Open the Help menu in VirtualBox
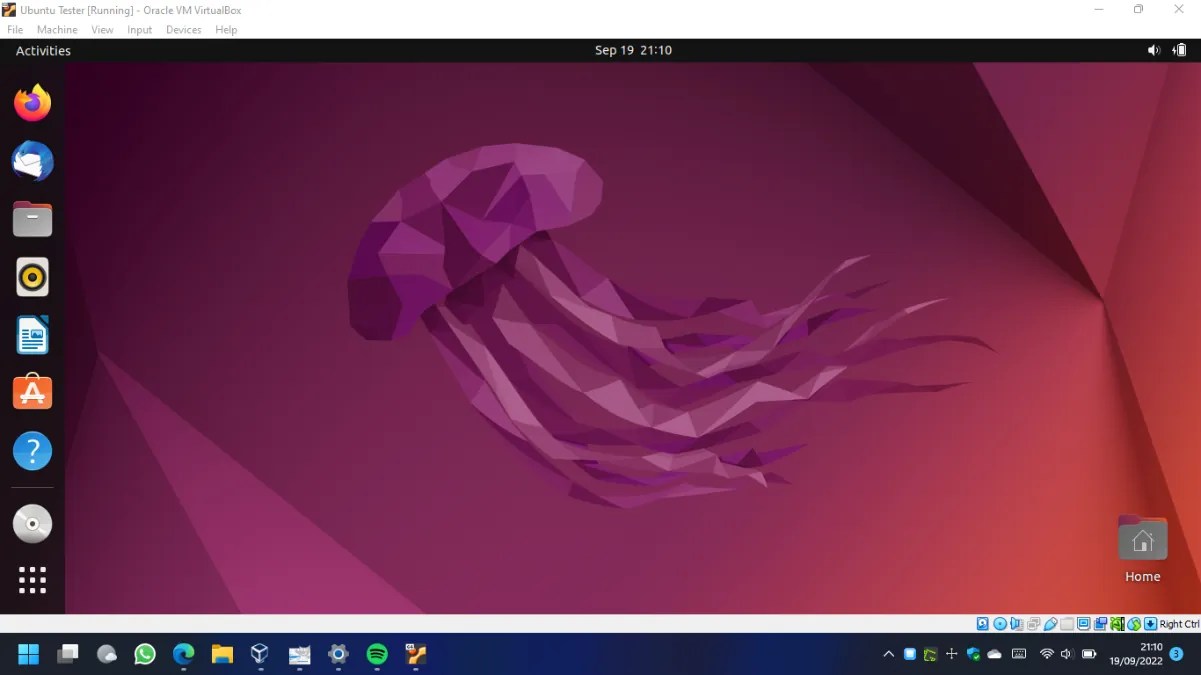The height and width of the screenshot is (675, 1201). pyautogui.click(x=226, y=30)
